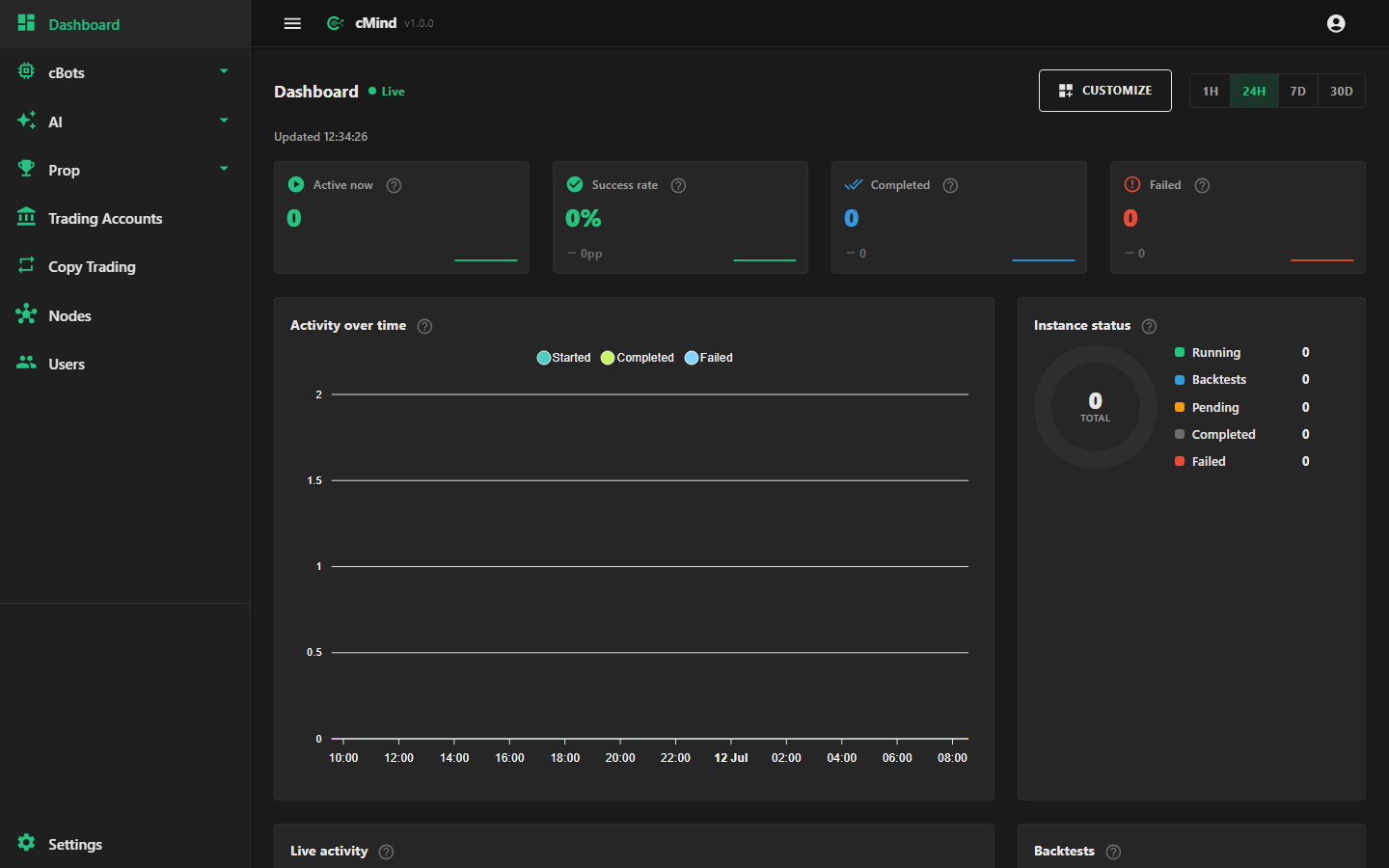This screenshot has height=868, width=1389.
Task: Click the Running green color marker
Action: coord(1179,352)
